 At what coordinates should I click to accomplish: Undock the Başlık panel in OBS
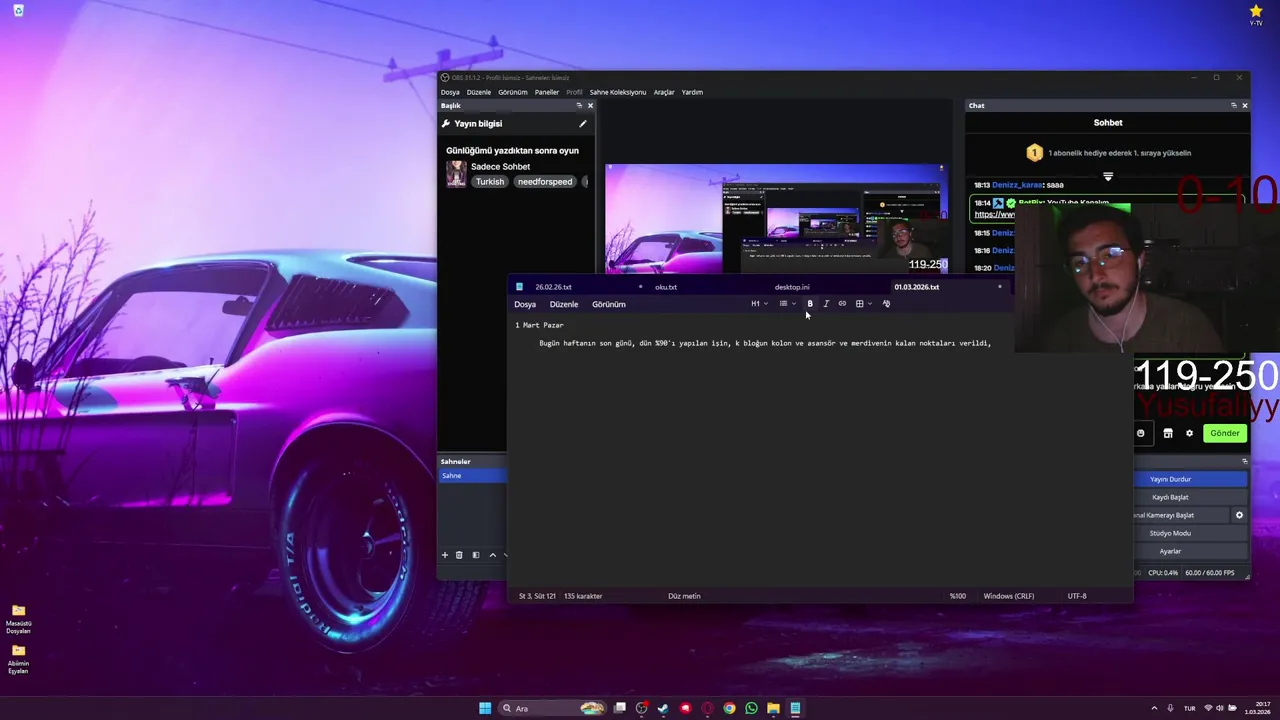point(579,105)
